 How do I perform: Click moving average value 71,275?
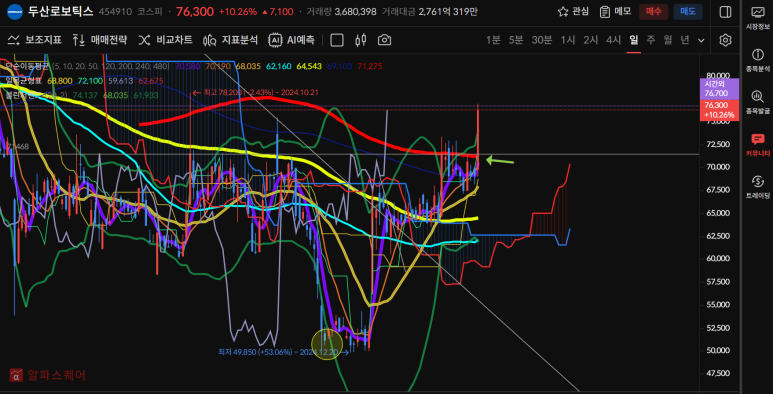click(x=369, y=66)
